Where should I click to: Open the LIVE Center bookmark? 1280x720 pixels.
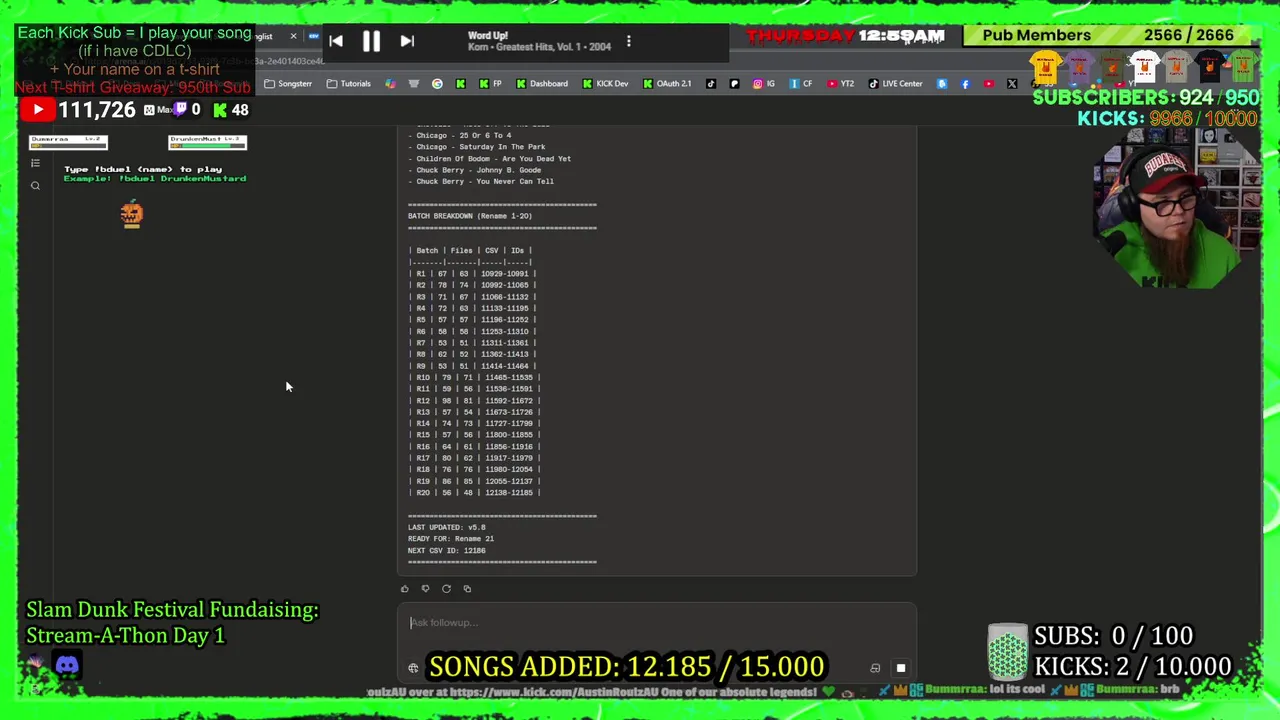coord(895,84)
